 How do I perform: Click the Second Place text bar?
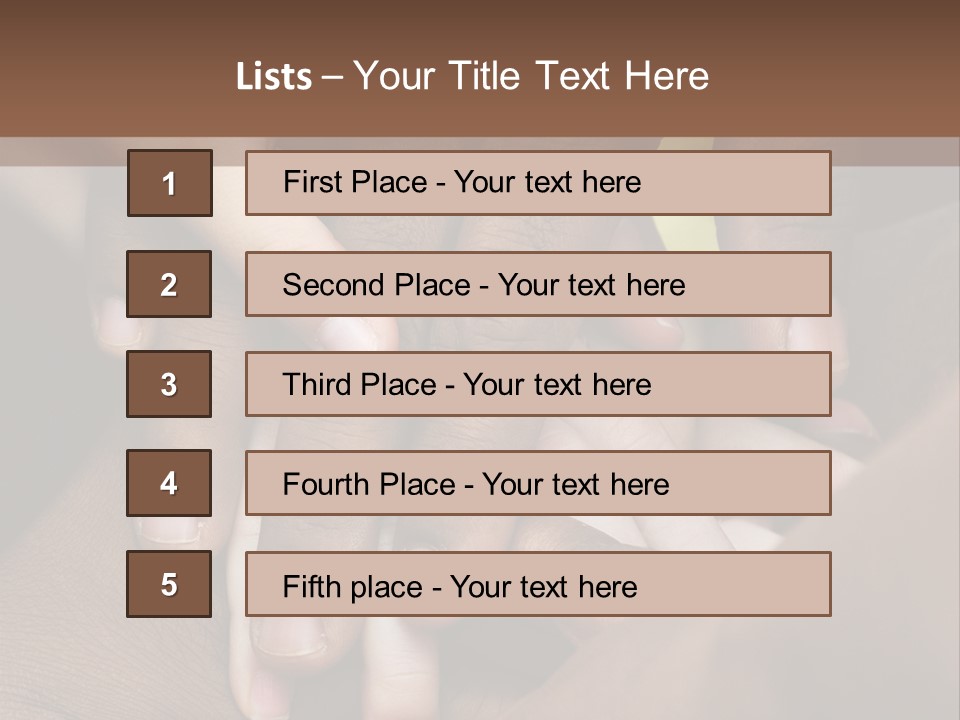538,284
